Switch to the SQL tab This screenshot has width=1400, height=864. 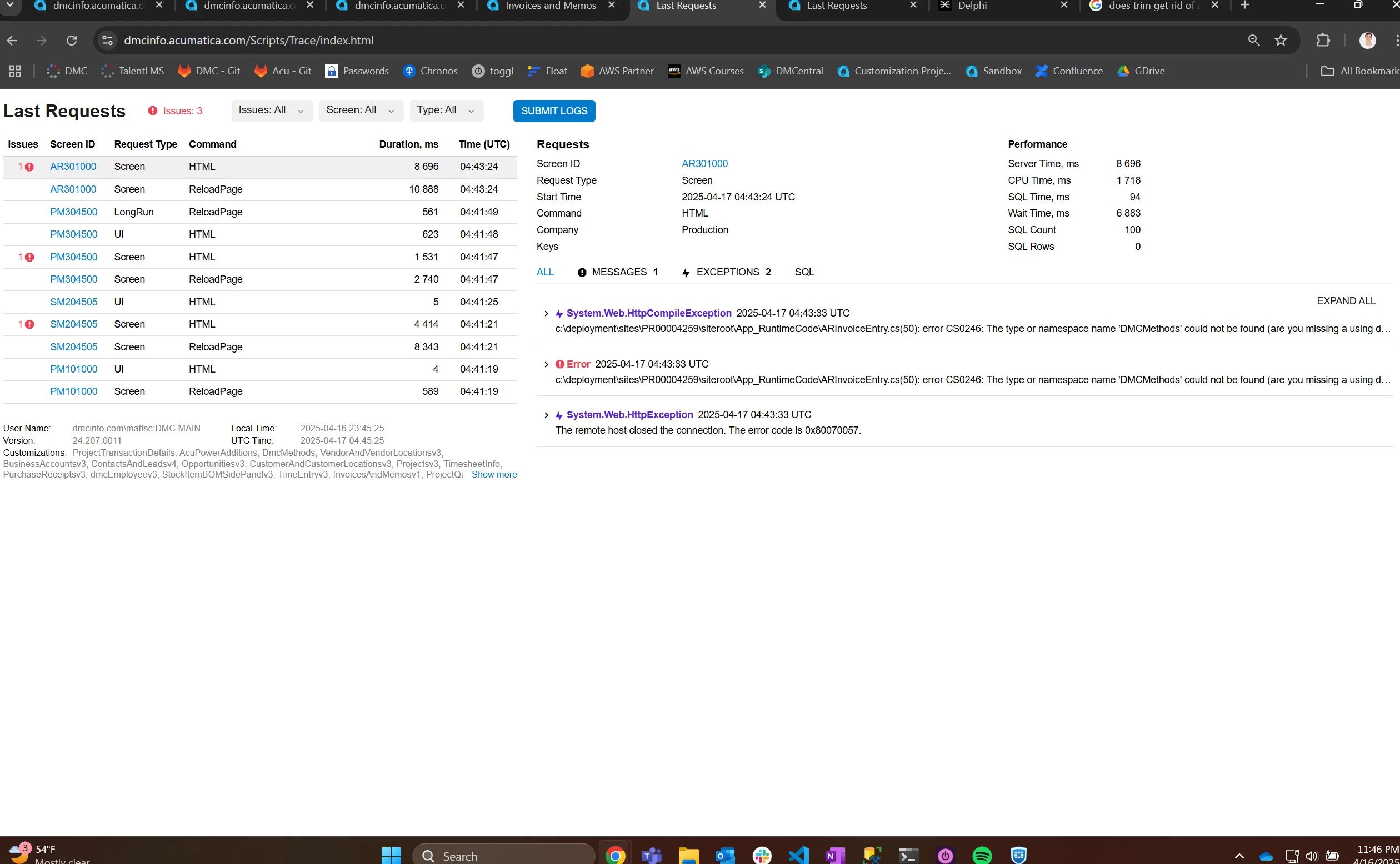(804, 273)
